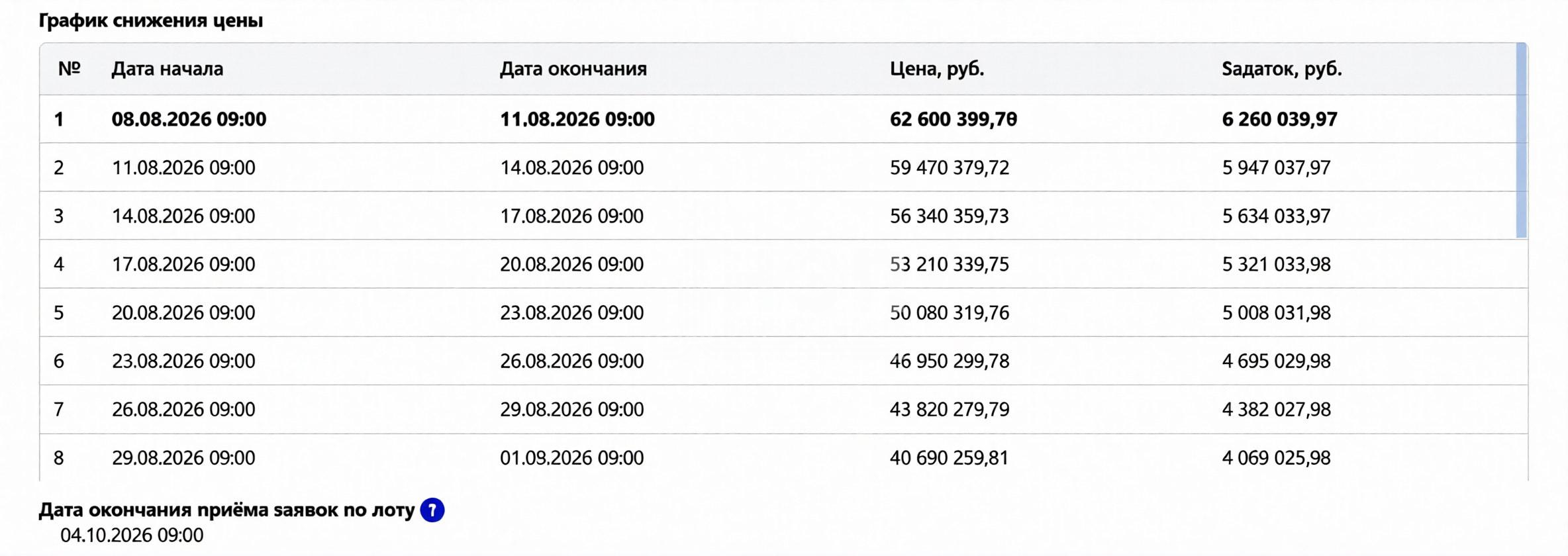
Task: Select the 'Дата окончания' column header
Action: [573, 69]
